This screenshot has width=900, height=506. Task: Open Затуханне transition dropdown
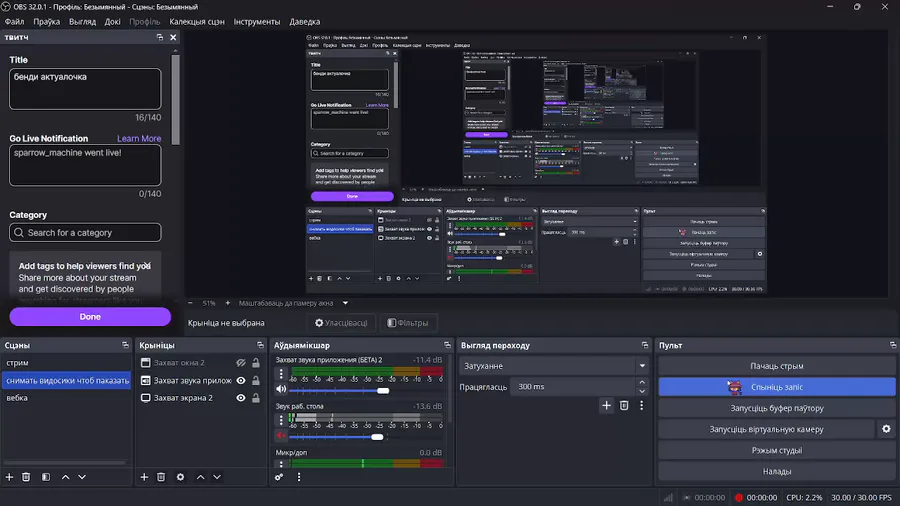pos(553,366)
